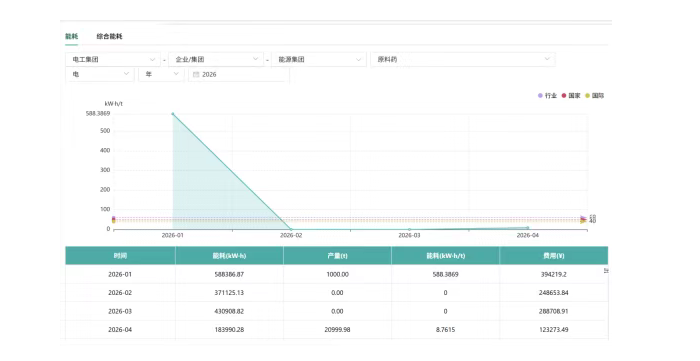Click the 588.3869 unit consumption cell
Image resolution: width=700 pixels, height=361 pixels.
pyautogui.click(x=445, y=274)
